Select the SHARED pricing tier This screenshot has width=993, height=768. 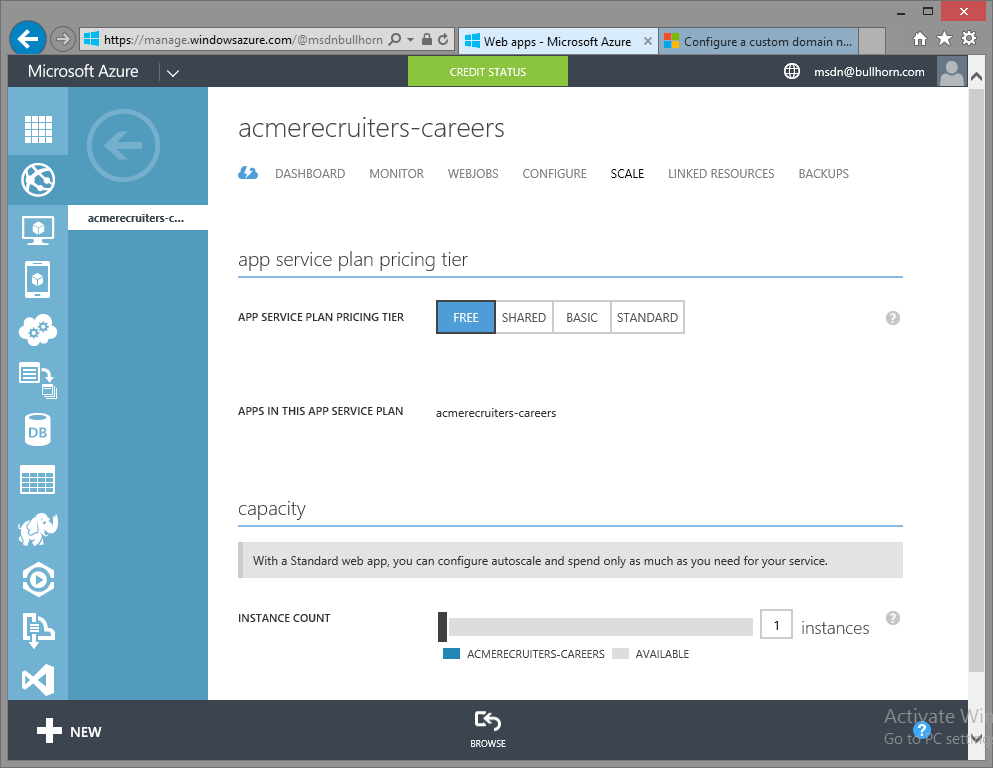click(524, 317)
